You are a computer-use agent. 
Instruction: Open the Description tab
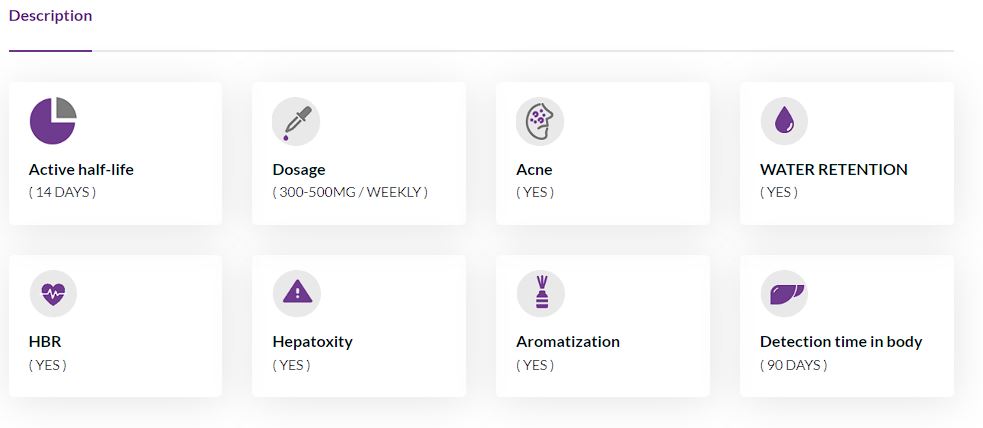51,16
